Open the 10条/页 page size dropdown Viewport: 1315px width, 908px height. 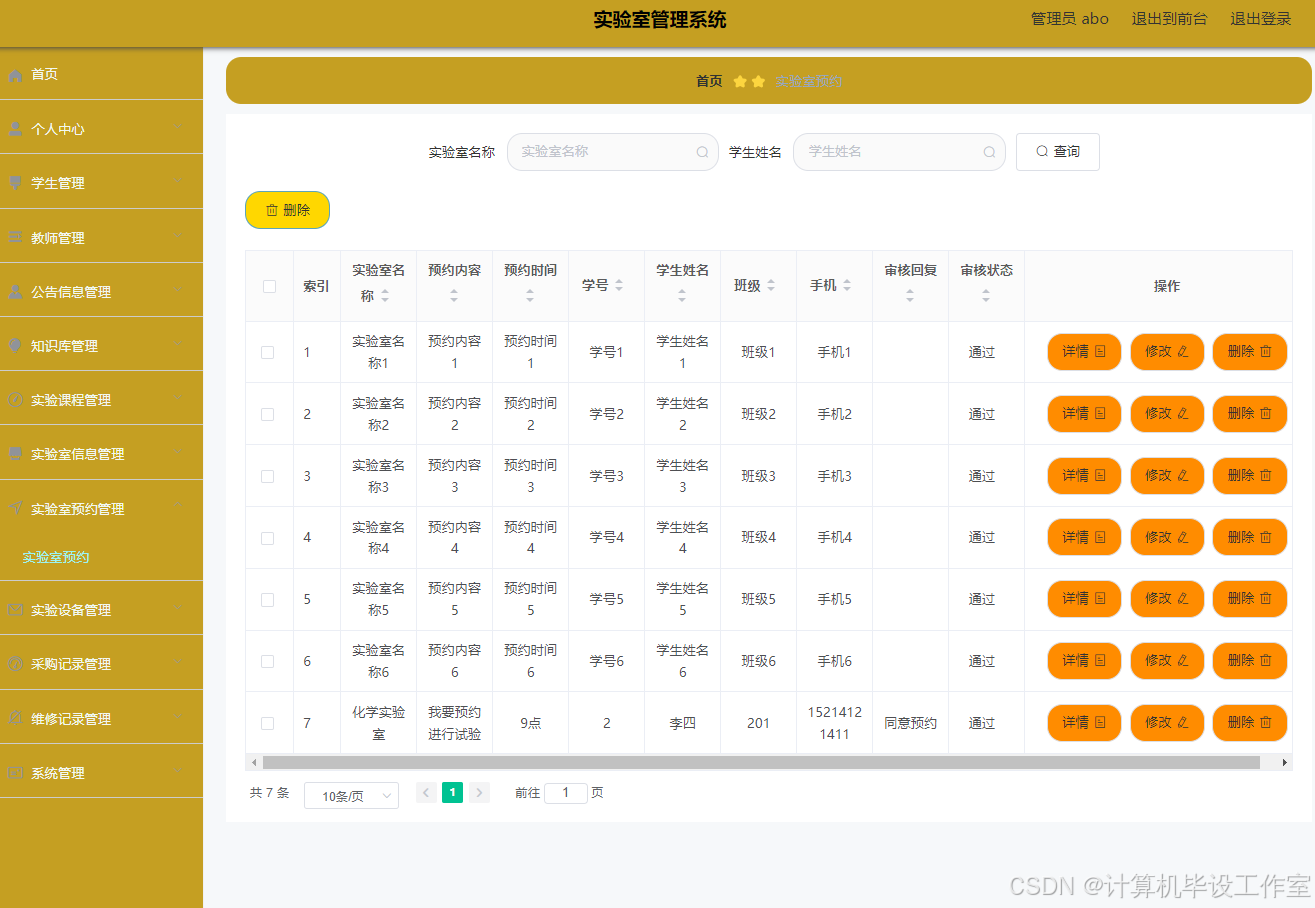coord(351,795)
